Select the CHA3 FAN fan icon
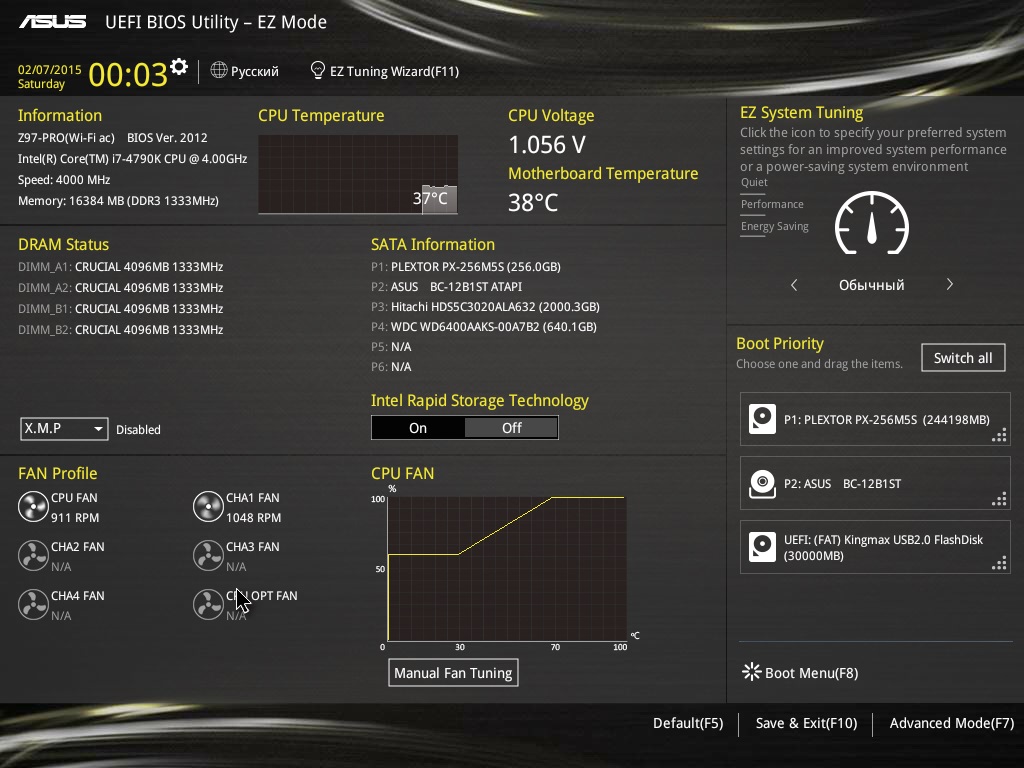The image size is (1024, 768). 208,556
